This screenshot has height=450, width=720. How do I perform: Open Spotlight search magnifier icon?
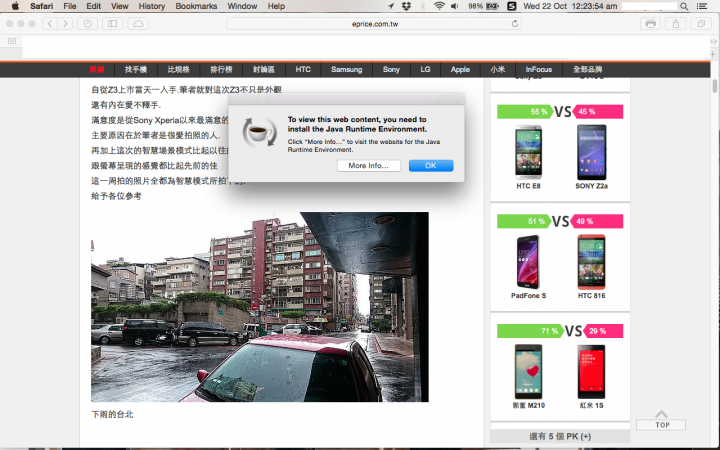(x=684, y=6)
